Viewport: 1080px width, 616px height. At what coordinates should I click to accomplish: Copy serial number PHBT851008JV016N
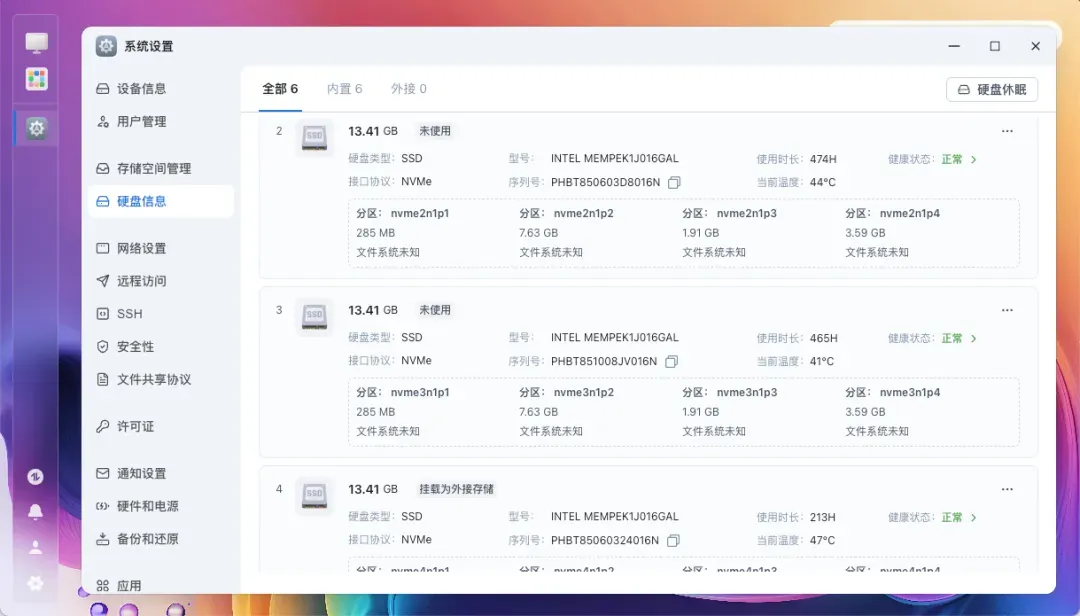(x=672, y=361)
